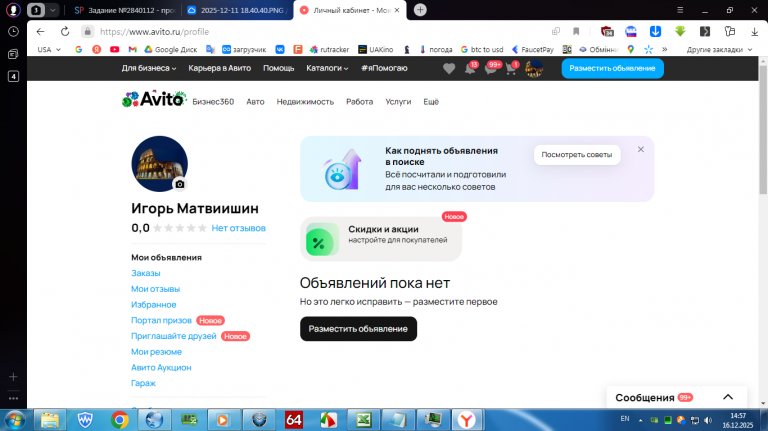Screen dimensions: 768x431
Task: Open Гараж link in sidebar
Action: [x=143, y=383]
